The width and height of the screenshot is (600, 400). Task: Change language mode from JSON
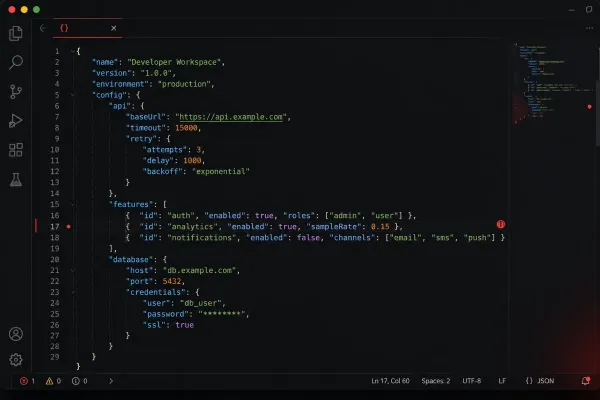540,381
